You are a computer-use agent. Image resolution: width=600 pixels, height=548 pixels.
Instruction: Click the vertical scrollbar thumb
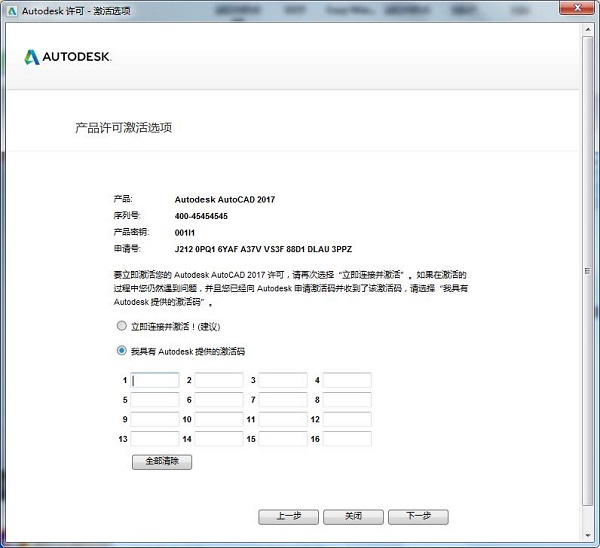[x=591, y=270]
